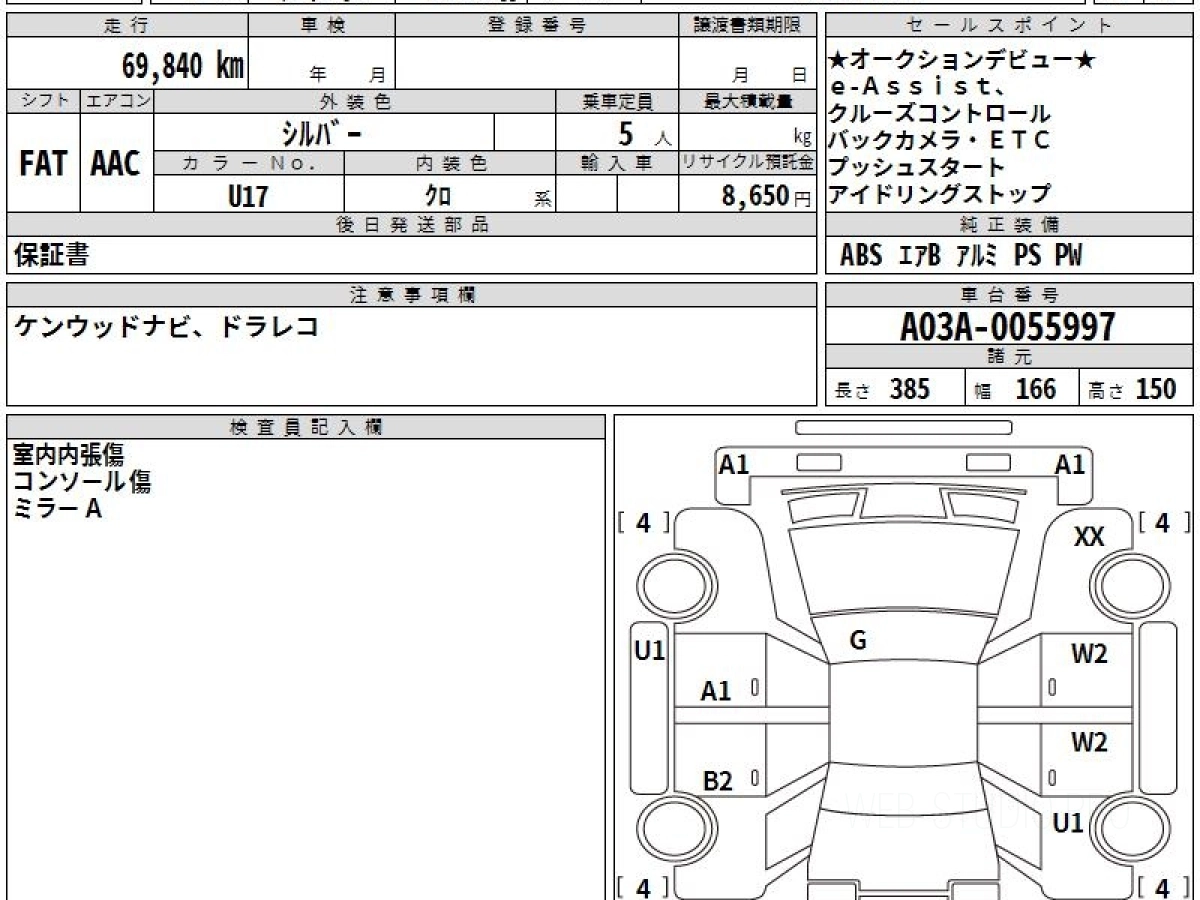Click the 検査員記入欄 header

[x=306, y=426]
